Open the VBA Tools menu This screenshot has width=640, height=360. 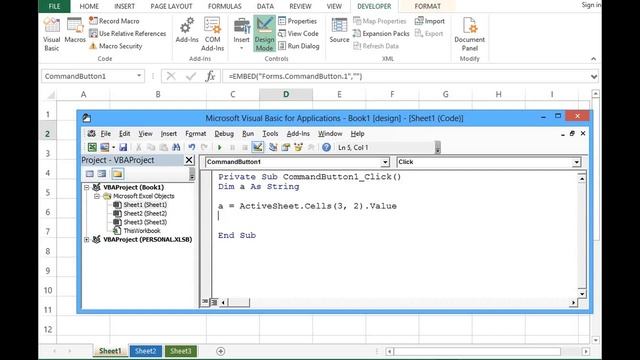coord(270,133)
